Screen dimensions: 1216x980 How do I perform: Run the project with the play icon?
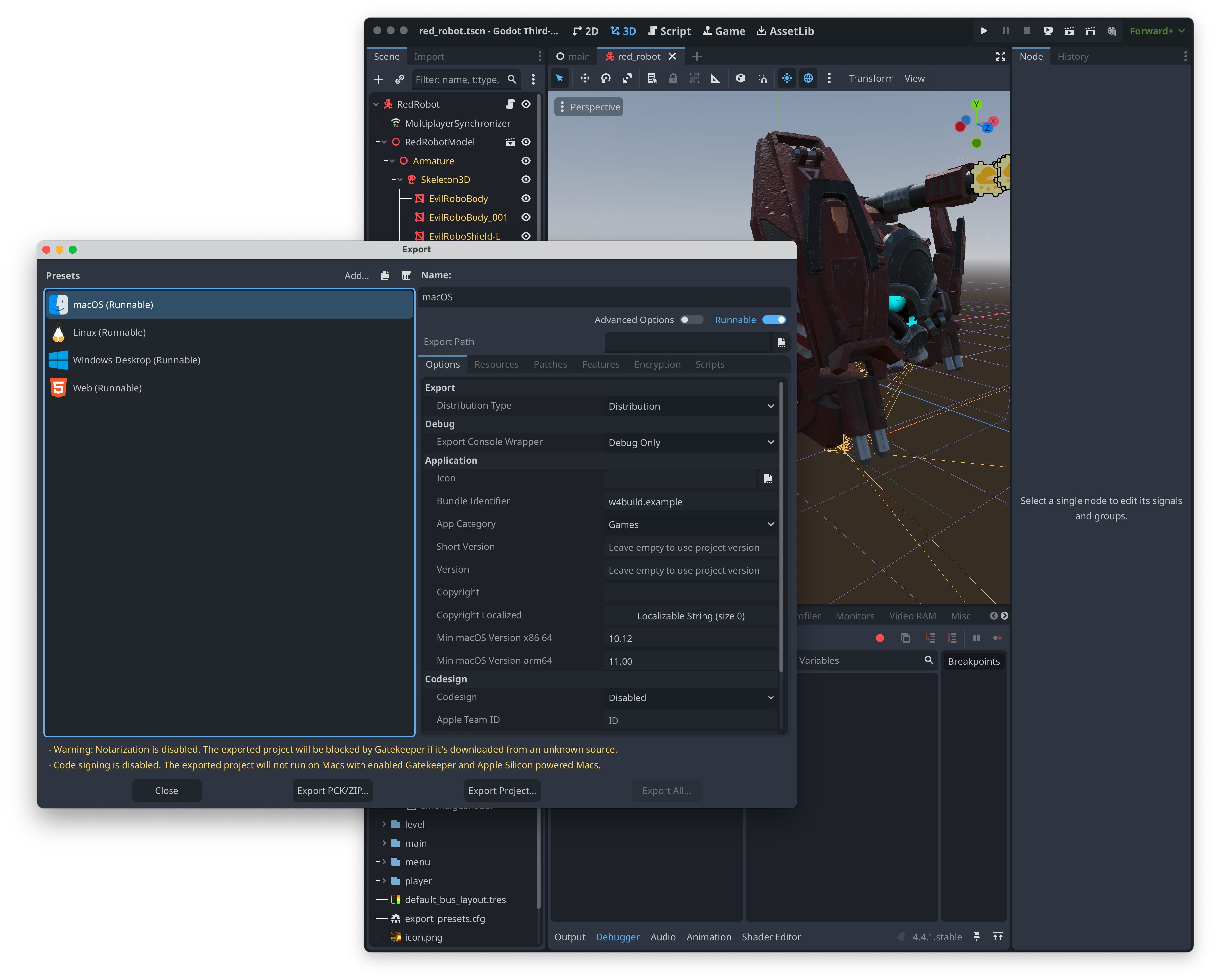coord(984,31)
